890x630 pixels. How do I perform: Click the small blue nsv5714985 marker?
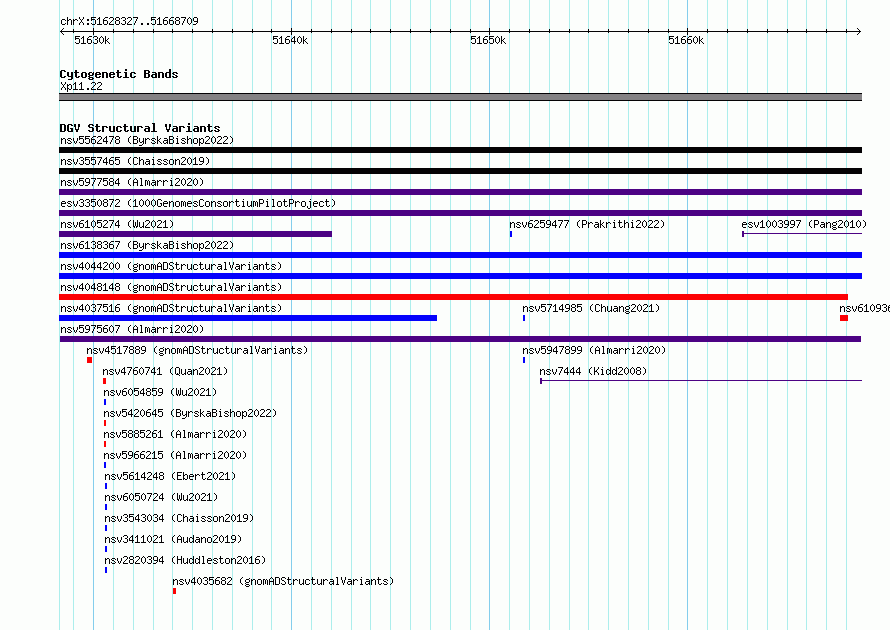click(x=524, y=318)
